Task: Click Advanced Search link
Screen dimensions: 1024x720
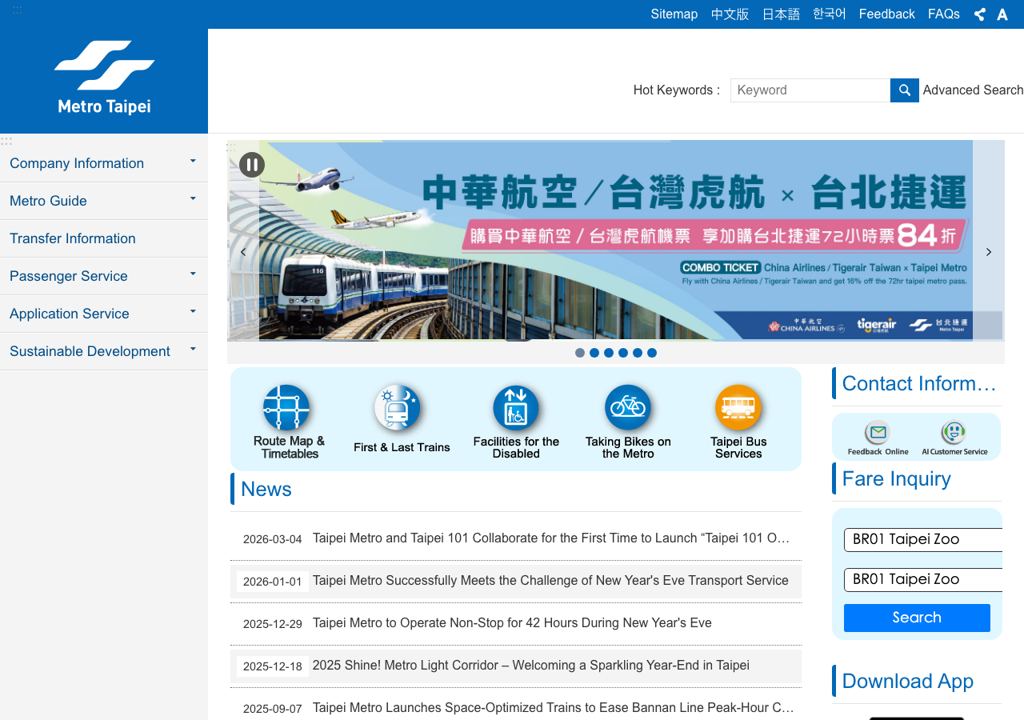Action: click(972, 90)
